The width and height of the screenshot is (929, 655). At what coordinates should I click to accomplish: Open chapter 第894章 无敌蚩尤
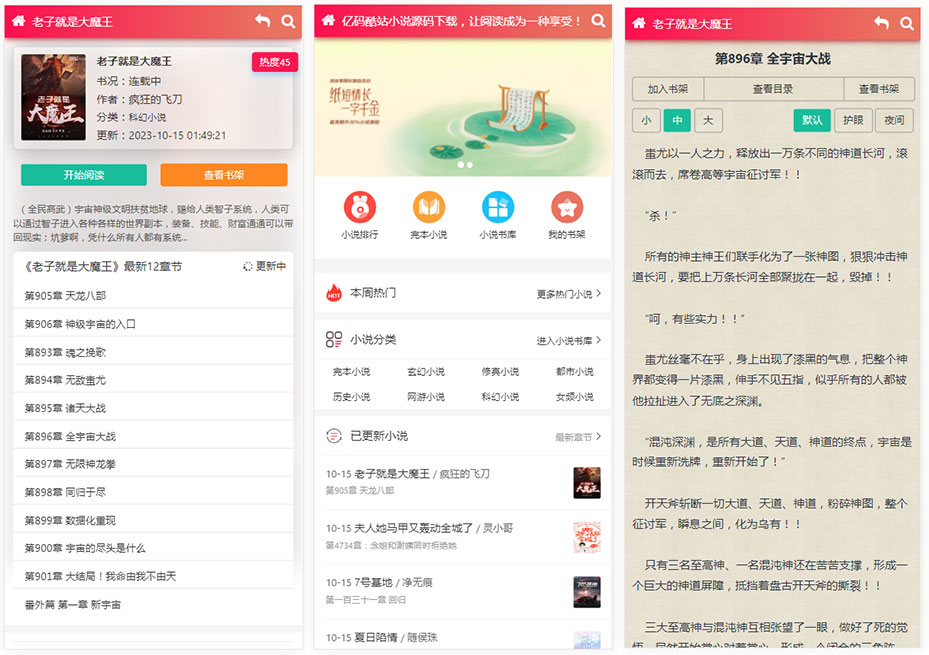coord(153,380)
